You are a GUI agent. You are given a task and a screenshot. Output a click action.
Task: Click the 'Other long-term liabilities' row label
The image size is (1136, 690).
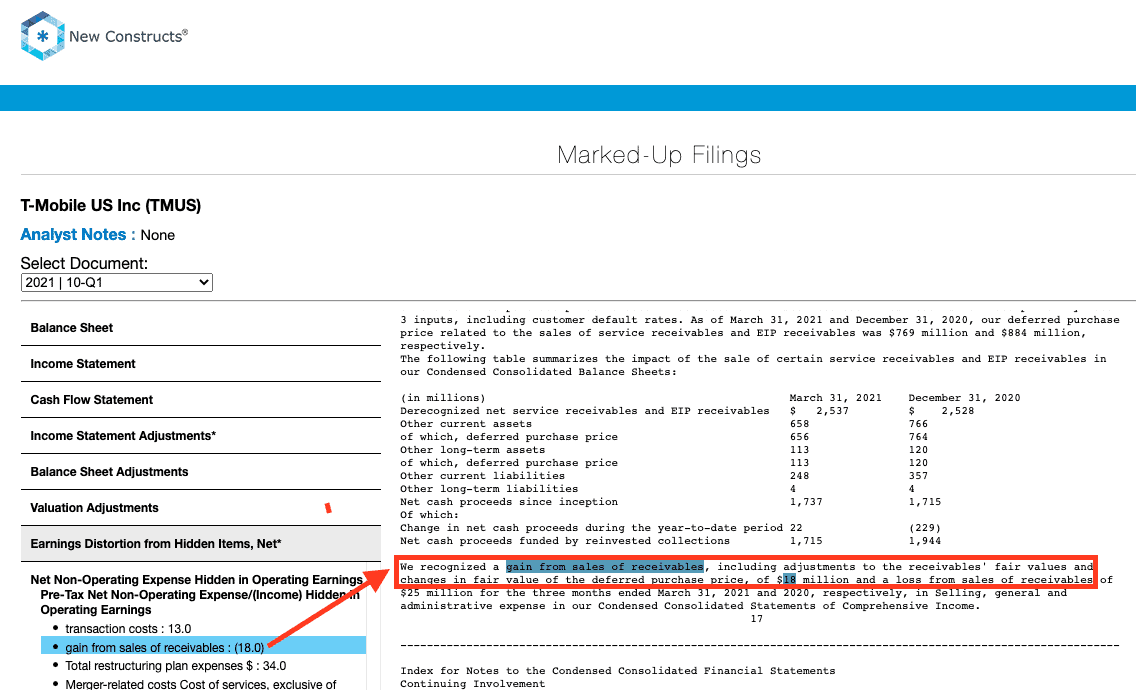489,489
